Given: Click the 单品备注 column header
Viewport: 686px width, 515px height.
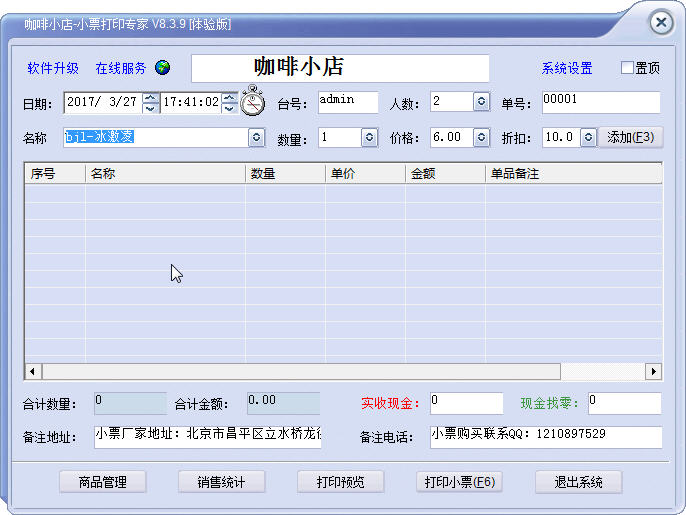Looking at the screenshot, I should (574, 174).
